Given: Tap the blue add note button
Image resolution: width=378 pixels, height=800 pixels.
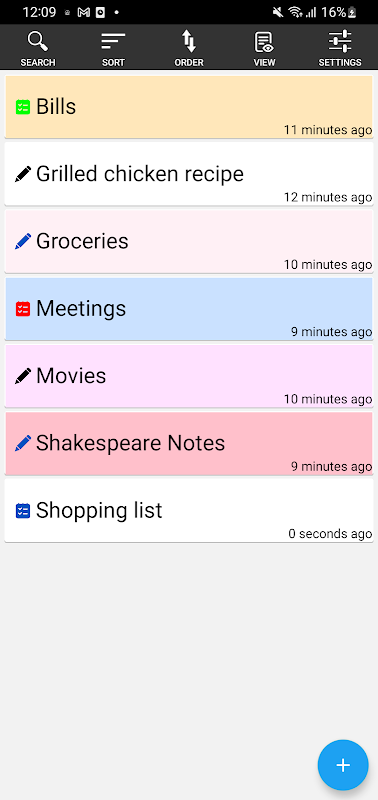Looking at the screenshot, I should [343, 765].
